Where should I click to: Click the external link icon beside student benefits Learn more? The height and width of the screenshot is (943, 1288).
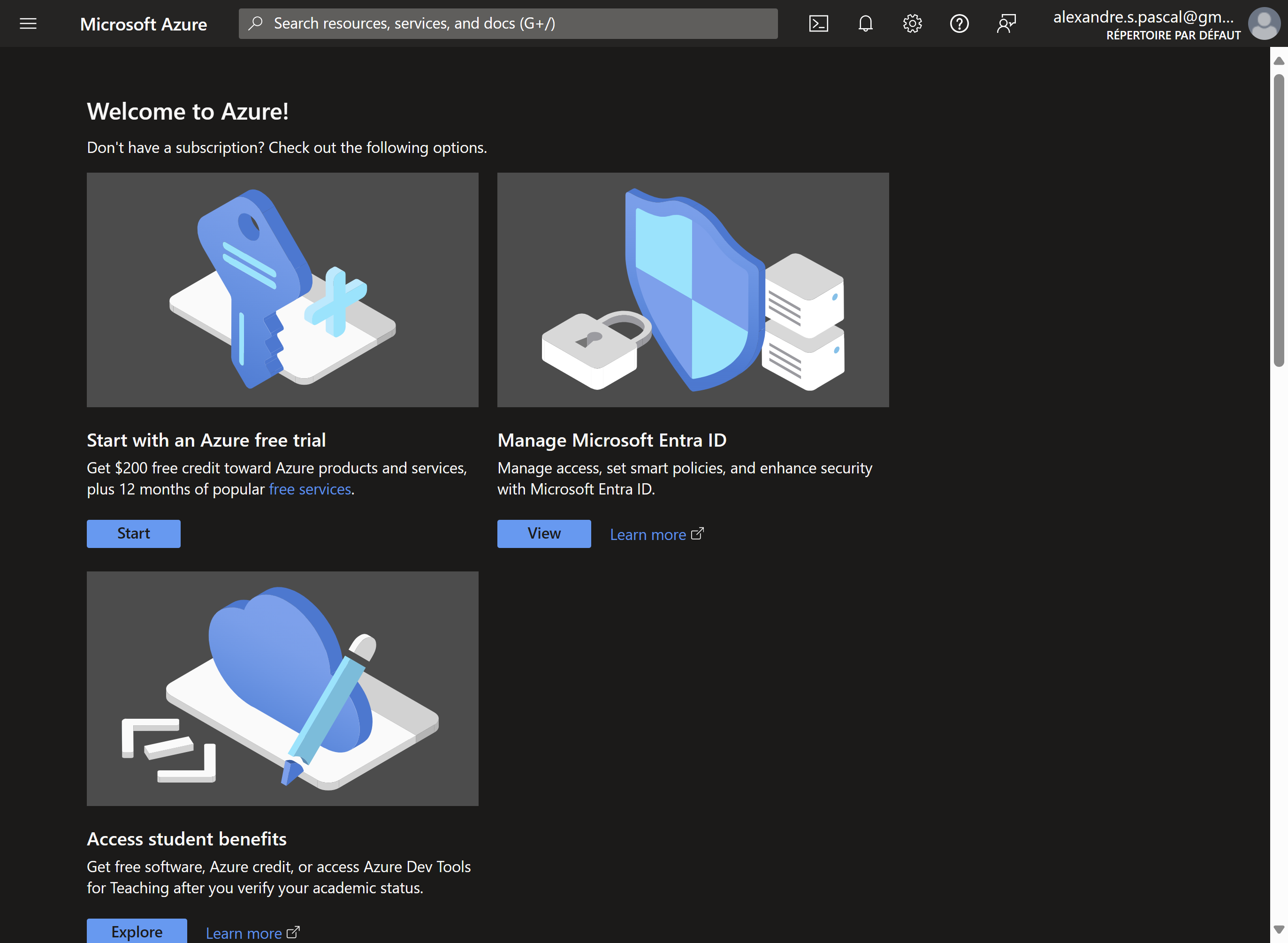click(x=293, y=932)
